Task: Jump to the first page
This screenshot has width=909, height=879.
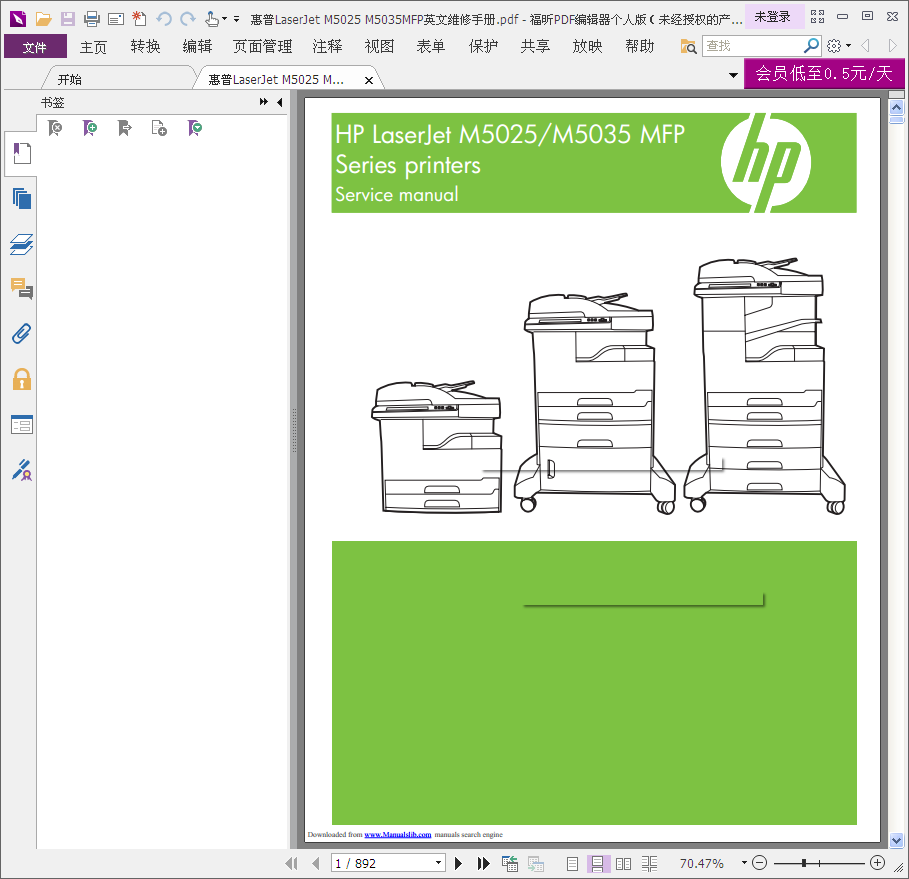Action: point(292,863)
